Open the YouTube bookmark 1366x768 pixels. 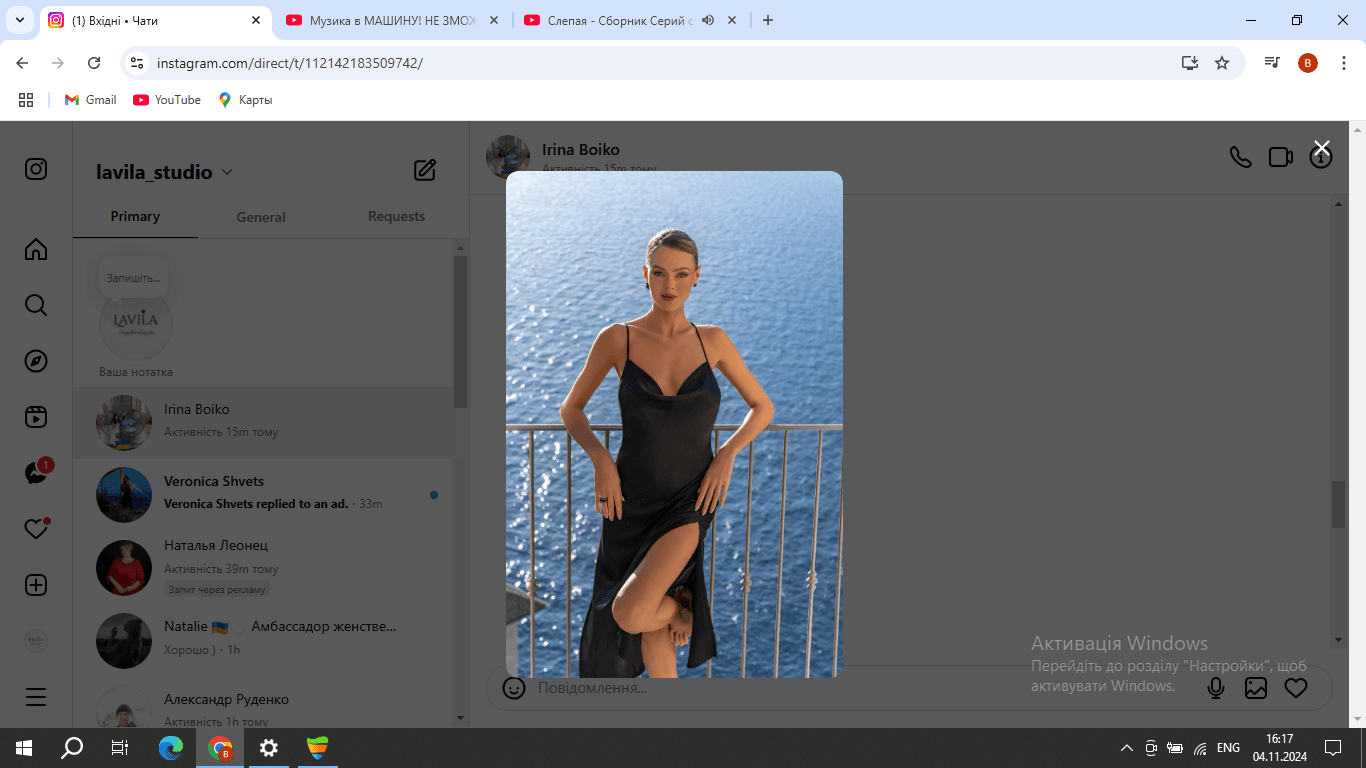(167, 100)
